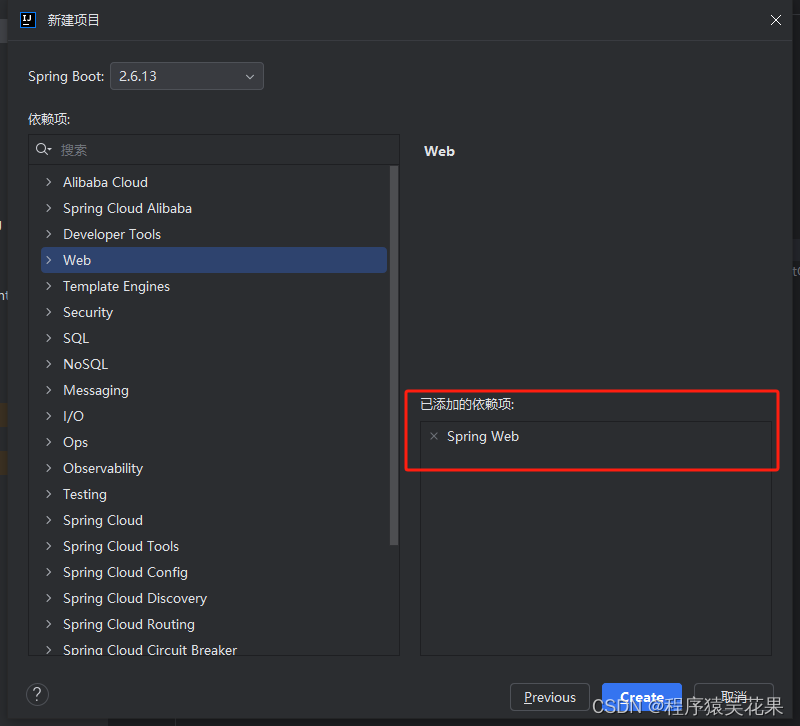Remove Spring Web using its × icon
This screenshot has width=800, height=726.
click(x=433, y=436)
